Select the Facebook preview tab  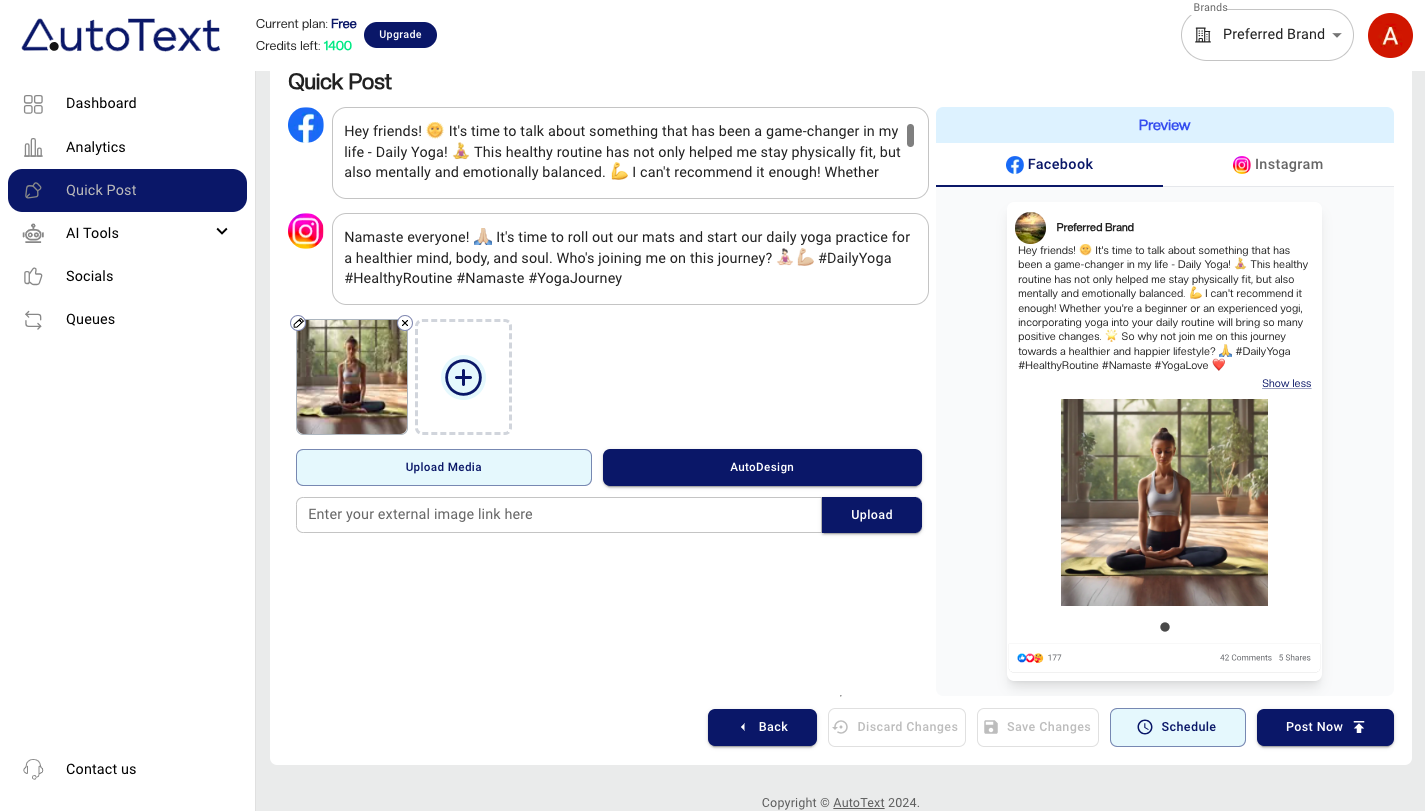tap(1049, 165)
